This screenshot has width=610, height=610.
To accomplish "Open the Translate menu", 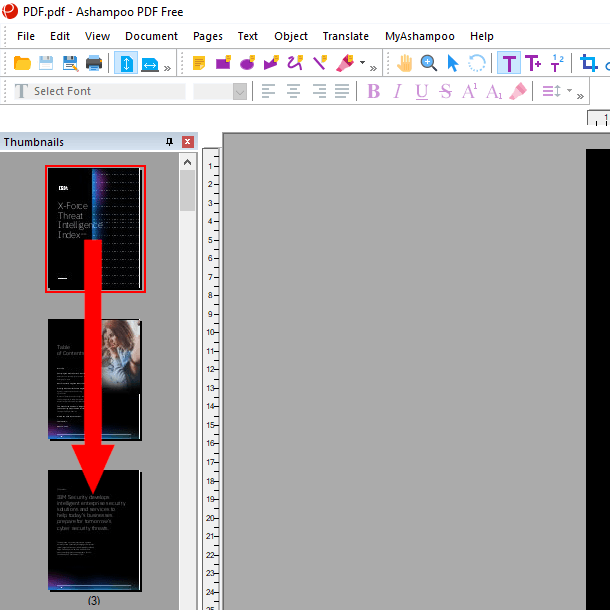I will click(x=345, y=36).
